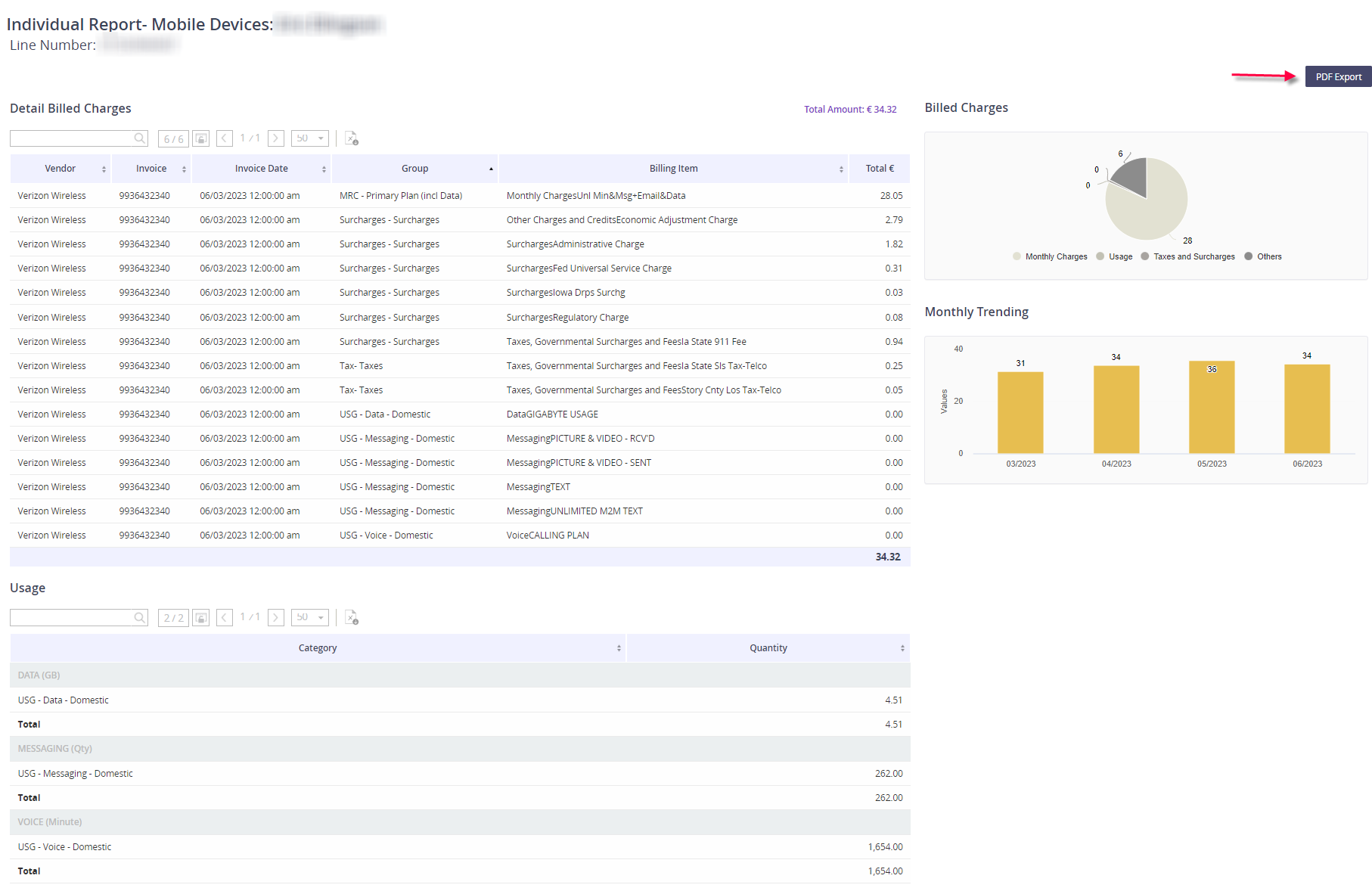The height and width of the screenshot is (891, 1372).
Task: Open page size dropdown in Detail Billed Charges
Action: [310, 138]
